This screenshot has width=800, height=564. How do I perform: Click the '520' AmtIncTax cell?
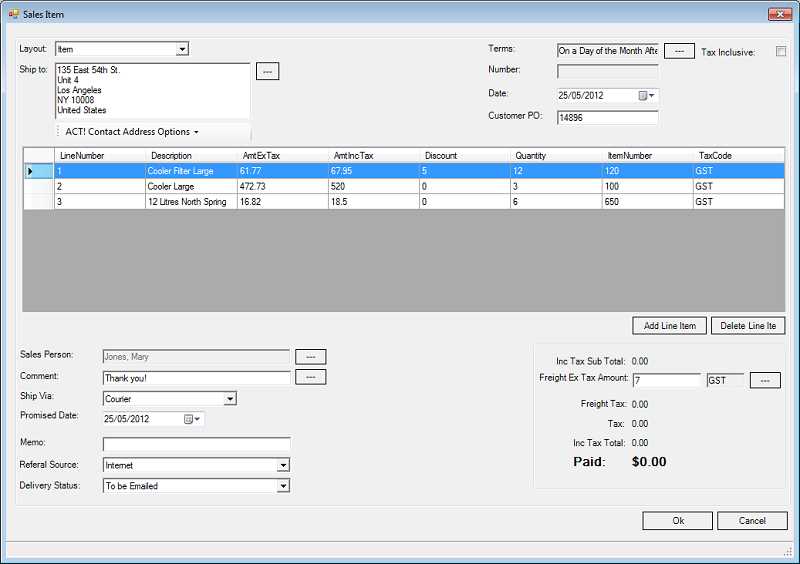pos(373,186)
